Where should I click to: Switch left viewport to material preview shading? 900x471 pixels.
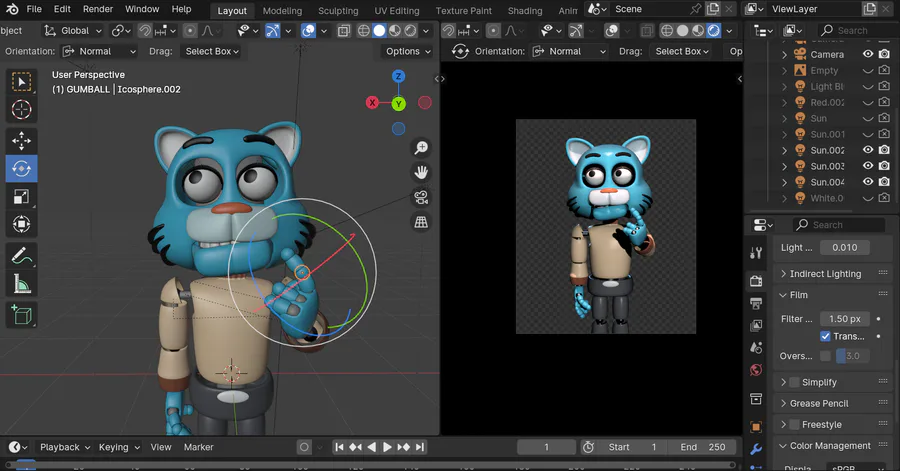(x=395, y=30)
